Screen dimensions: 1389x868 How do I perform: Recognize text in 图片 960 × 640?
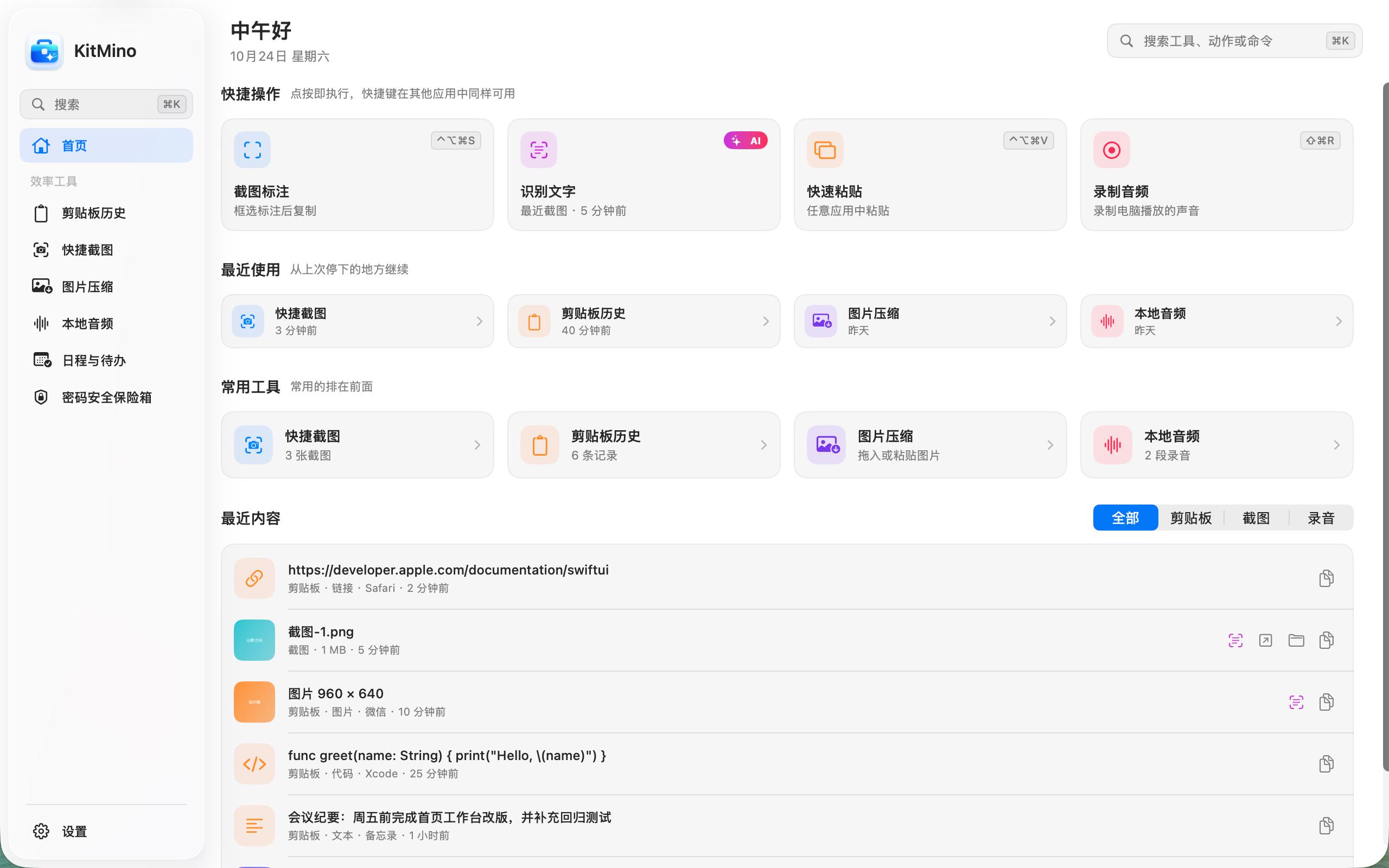coord(1296,702)
